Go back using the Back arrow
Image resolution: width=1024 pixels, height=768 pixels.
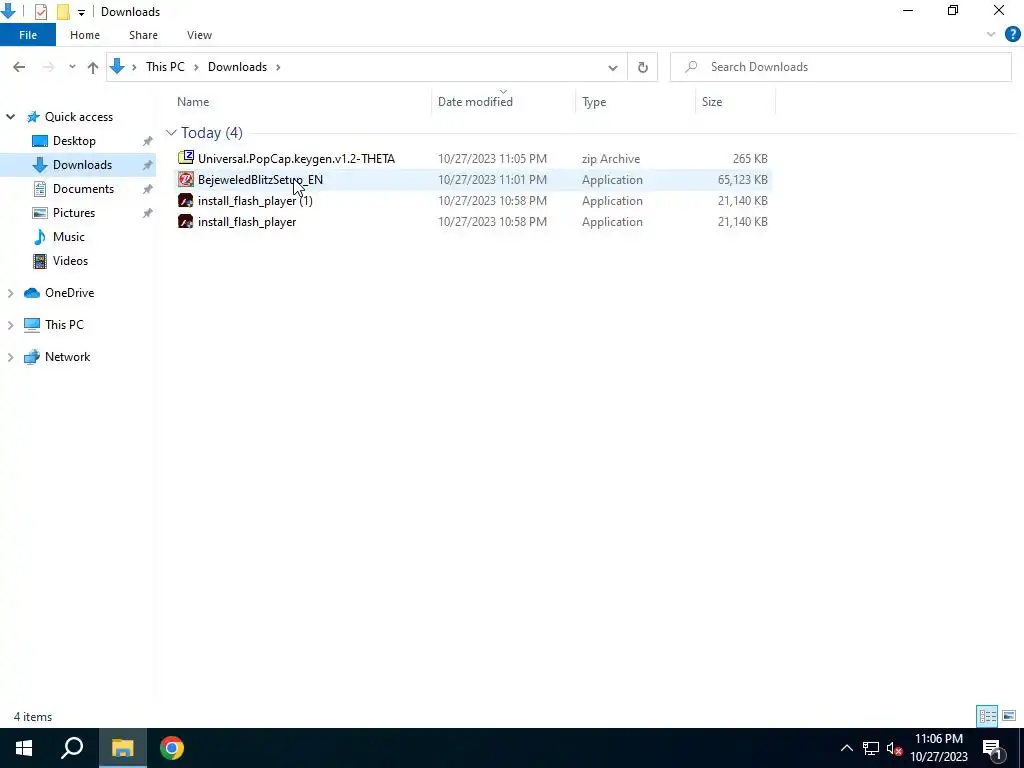(19, 67)
